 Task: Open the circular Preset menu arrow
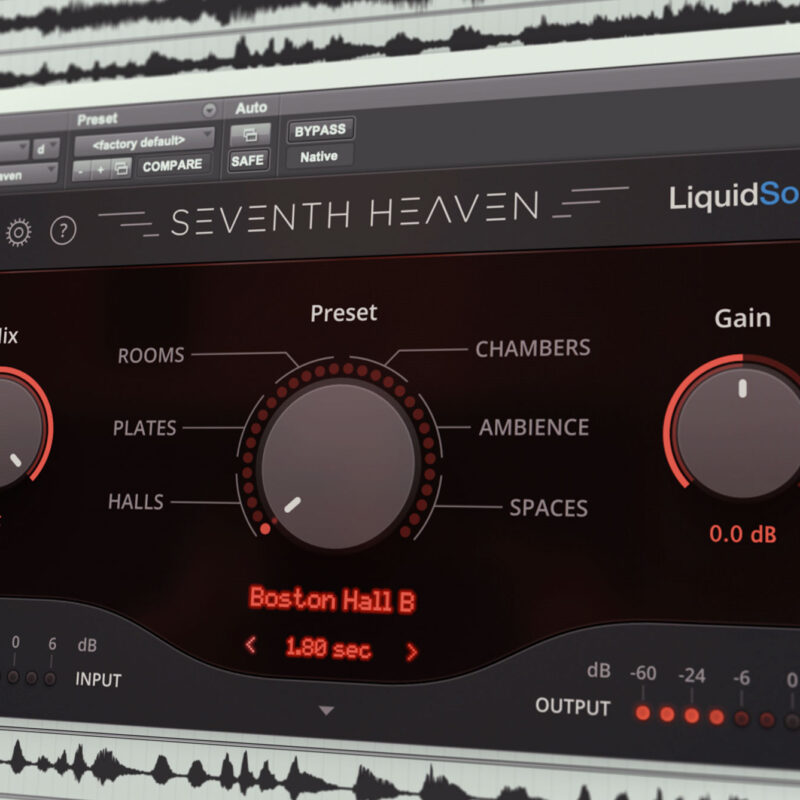point(209,110)
